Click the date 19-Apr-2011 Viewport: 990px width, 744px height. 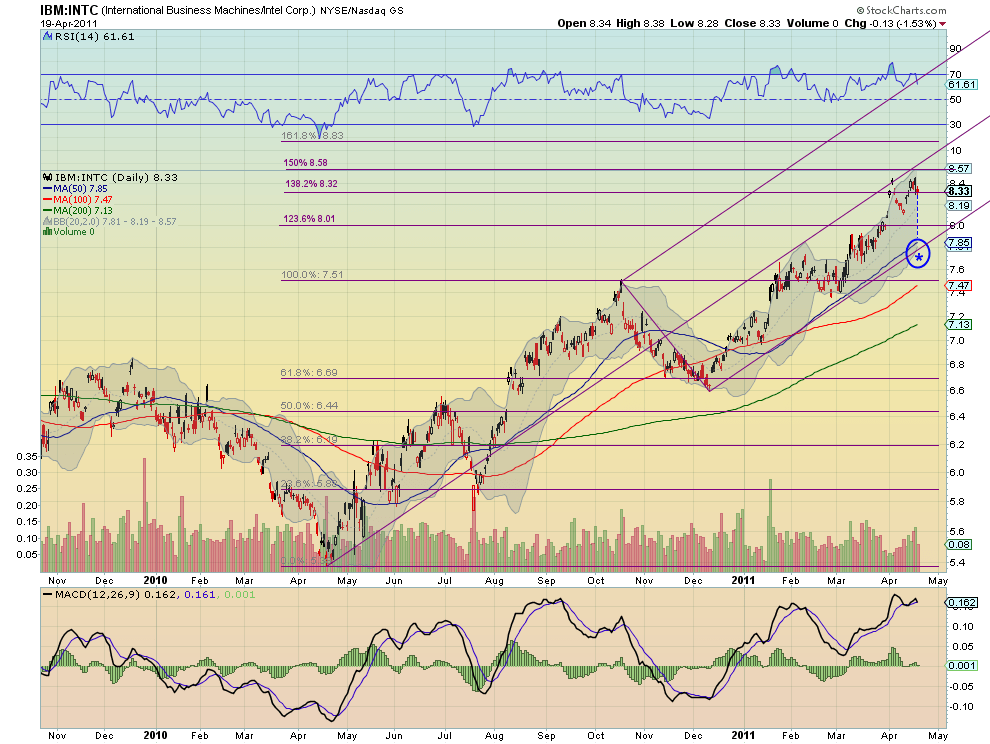pyautogui.click(x=69, y=23)
